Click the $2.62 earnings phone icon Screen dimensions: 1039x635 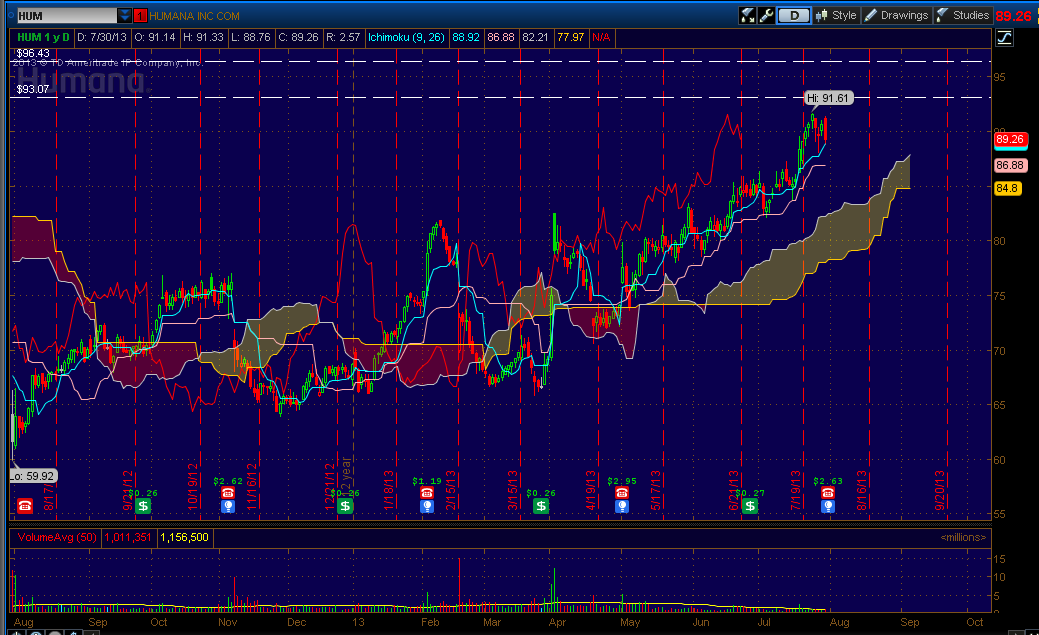[x=228, y=492]
